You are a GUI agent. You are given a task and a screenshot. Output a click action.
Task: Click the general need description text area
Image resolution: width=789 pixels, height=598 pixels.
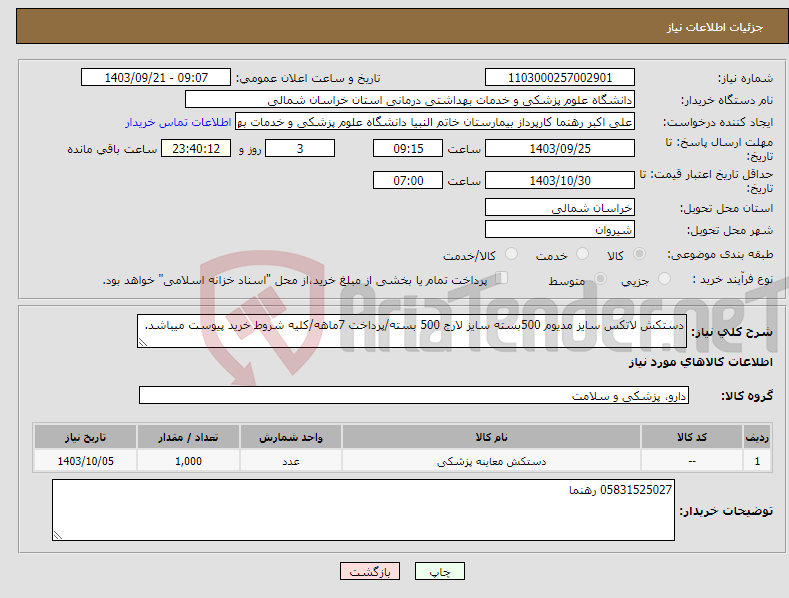(412, 331)
